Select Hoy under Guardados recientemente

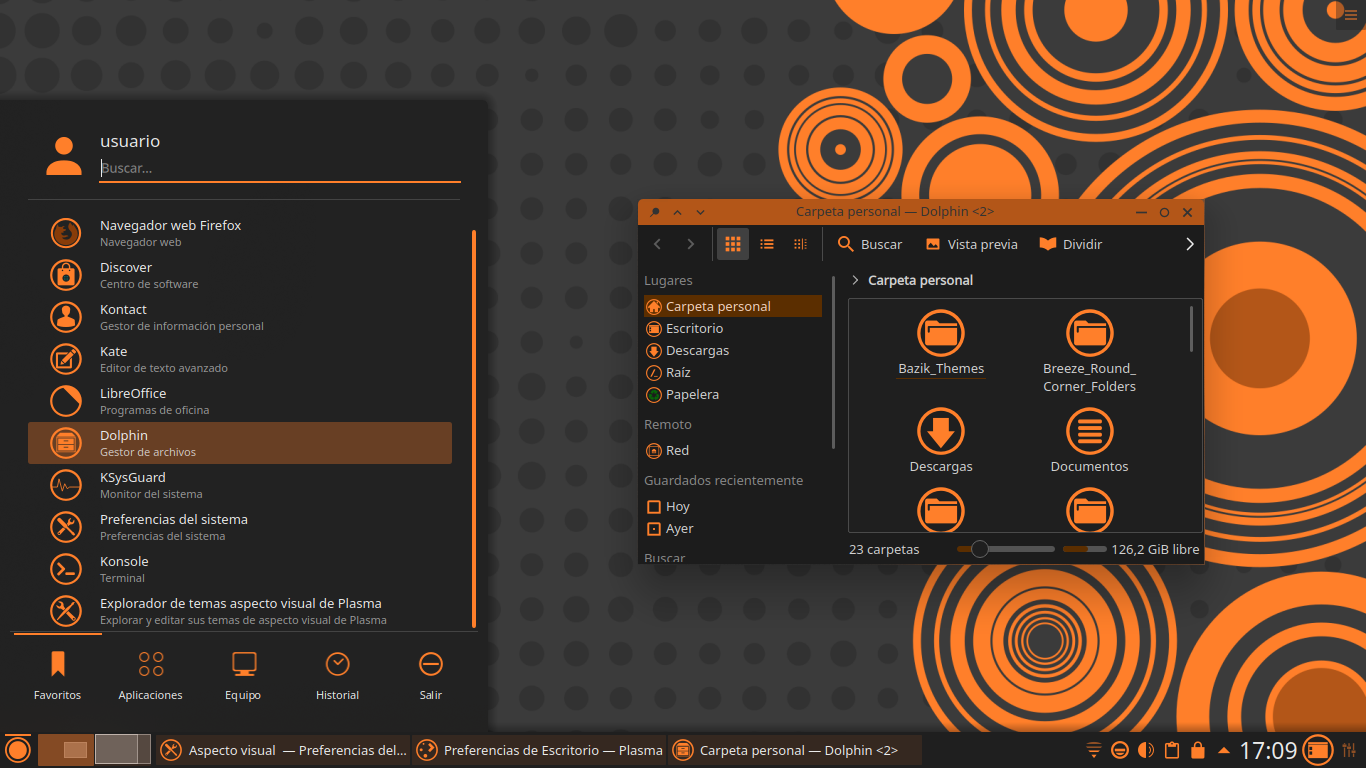click(733, 506)
